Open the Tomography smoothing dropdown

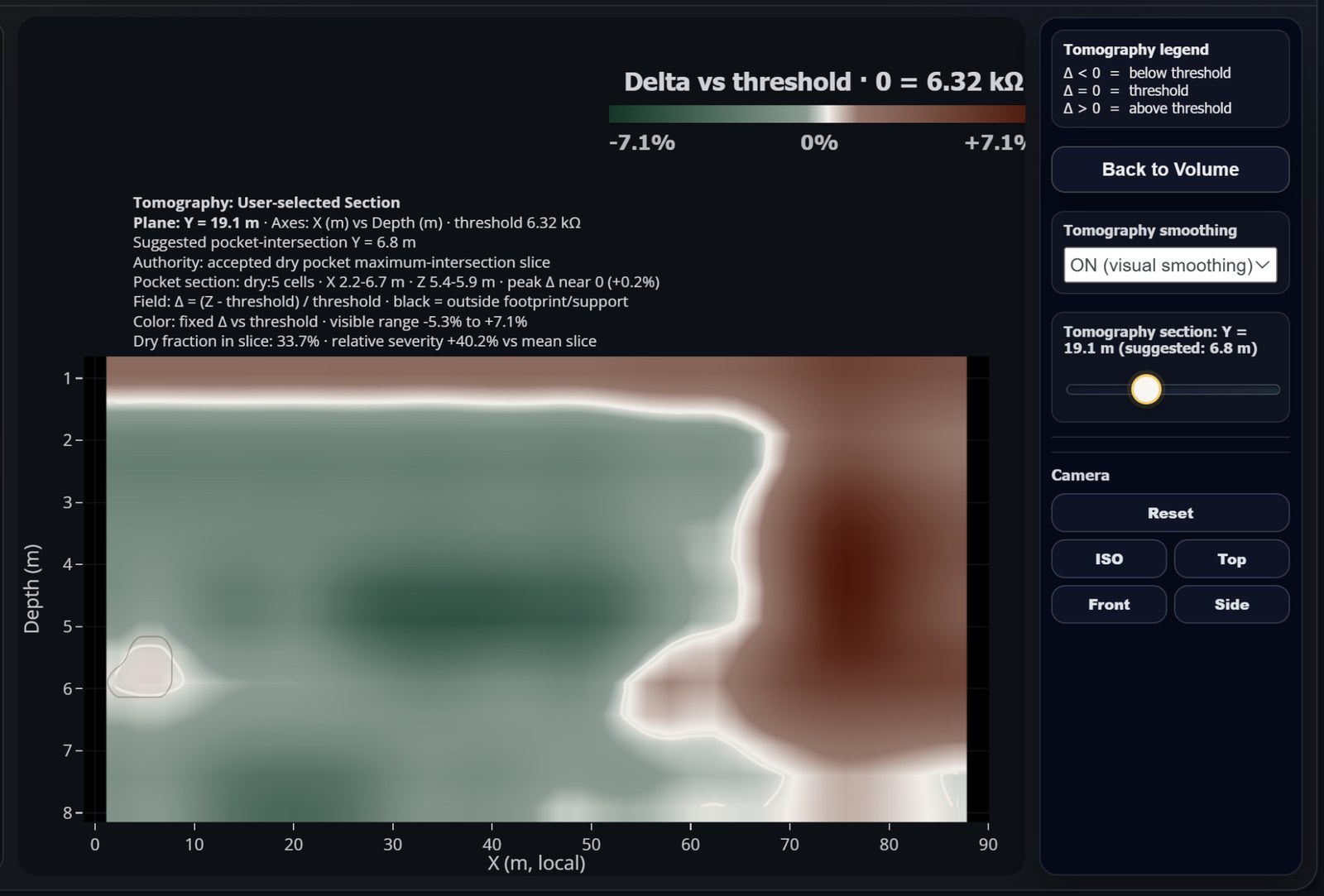pos(1170,266)
